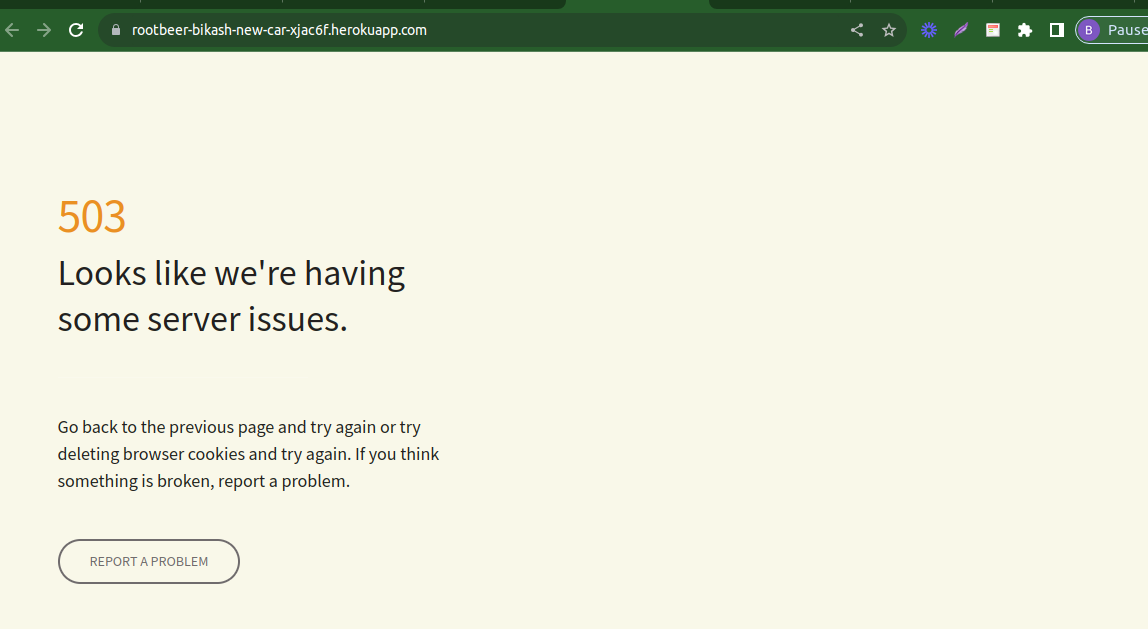Click the browser forward arrow
The width and height of the screenshot is (1148, 629).
click(x=44, y=30)
